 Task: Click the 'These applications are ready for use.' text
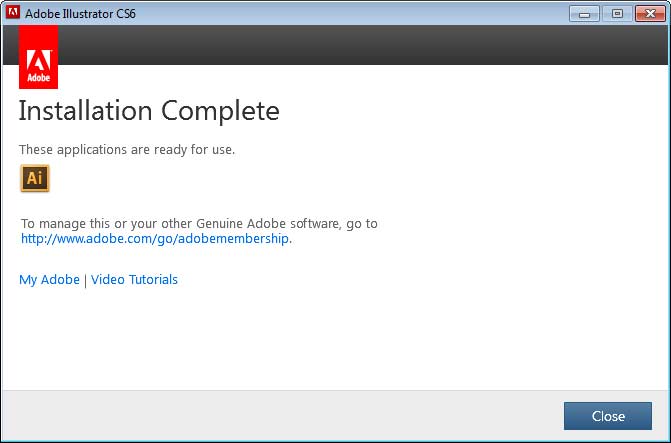pos(127,149)
